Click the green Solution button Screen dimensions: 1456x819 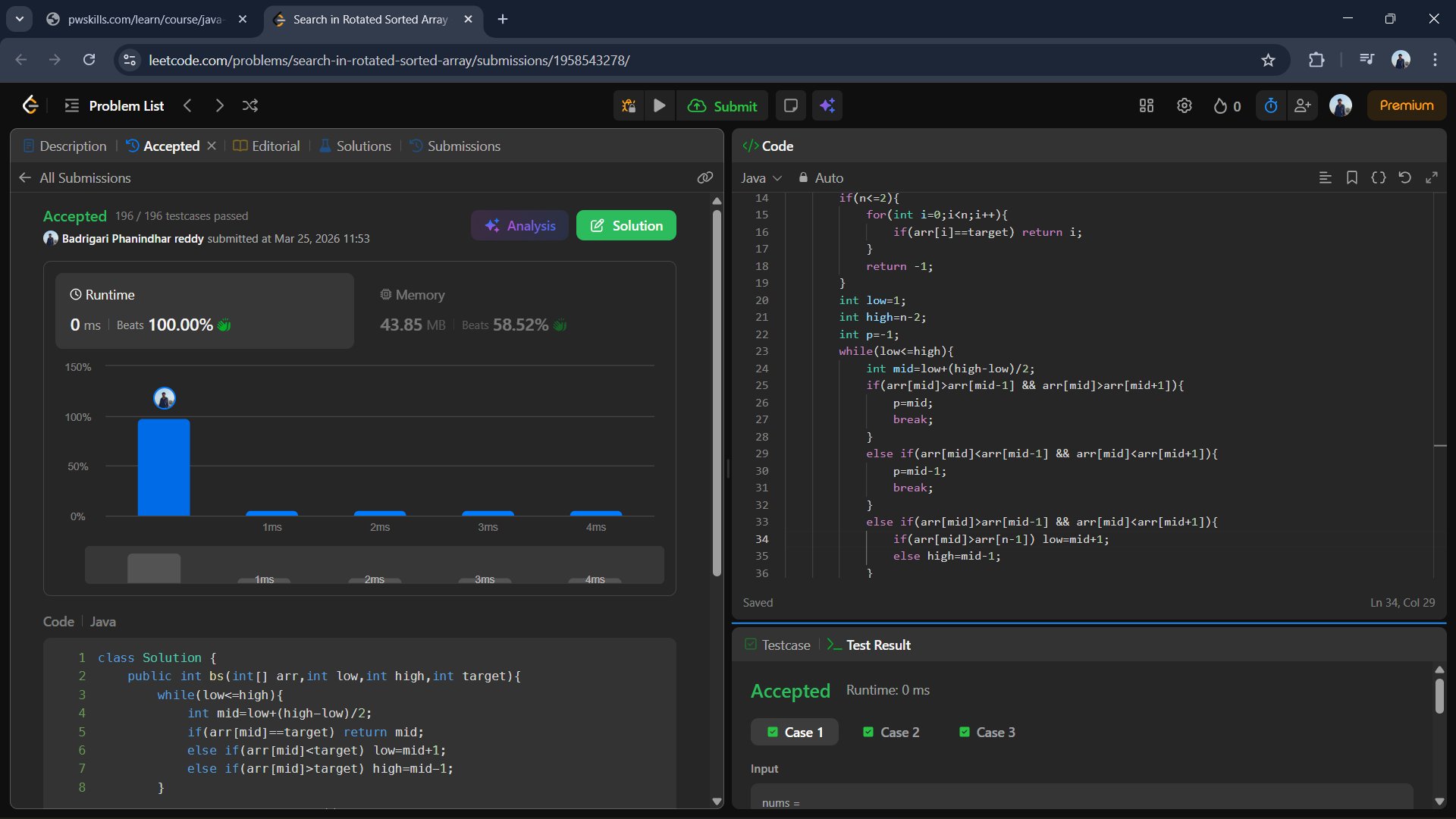click(626, 225)
